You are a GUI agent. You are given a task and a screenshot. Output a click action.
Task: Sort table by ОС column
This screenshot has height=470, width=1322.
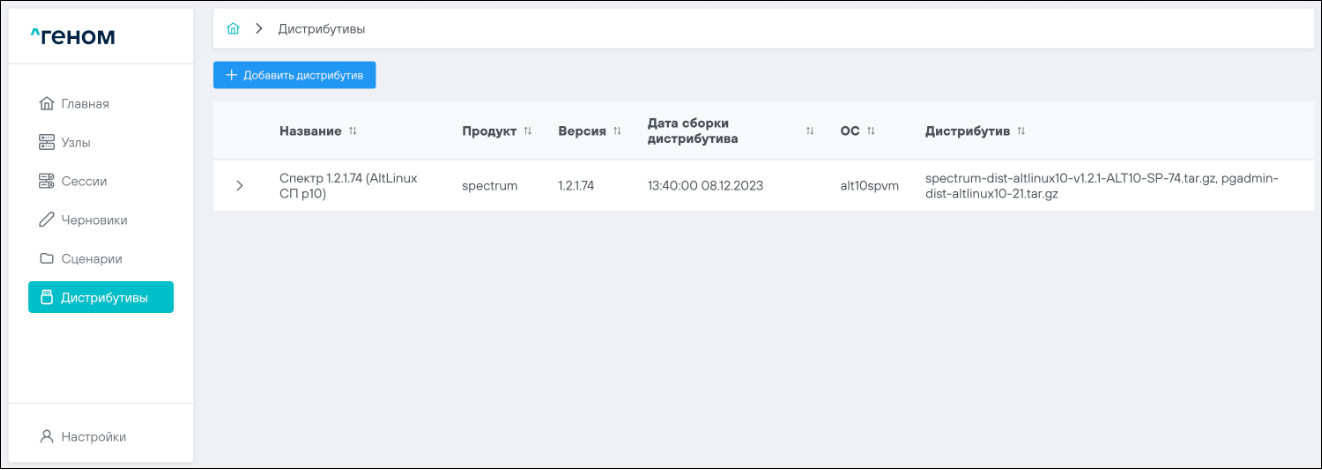pyautogui.click(x=871, y=132)
